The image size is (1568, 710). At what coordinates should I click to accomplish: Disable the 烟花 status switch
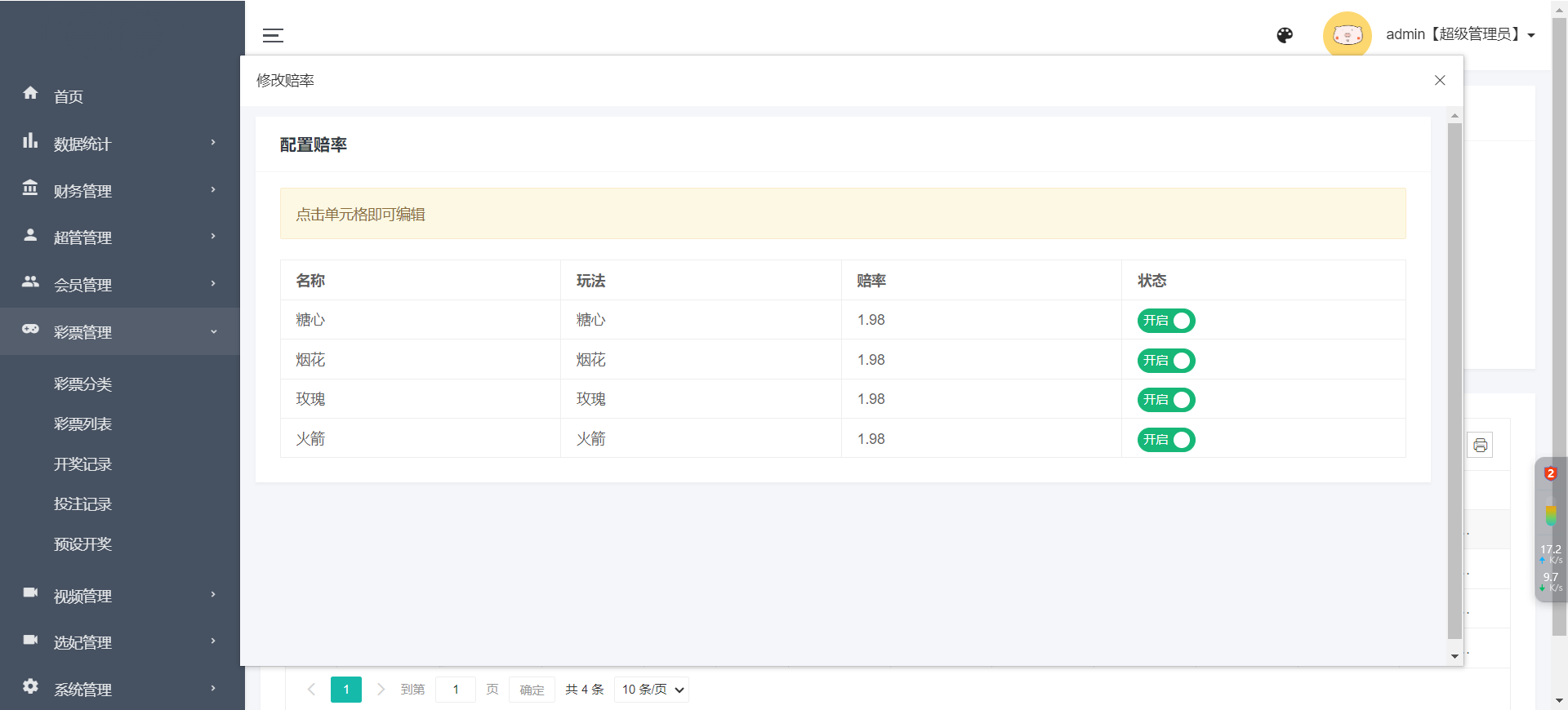pos(1166,361)
